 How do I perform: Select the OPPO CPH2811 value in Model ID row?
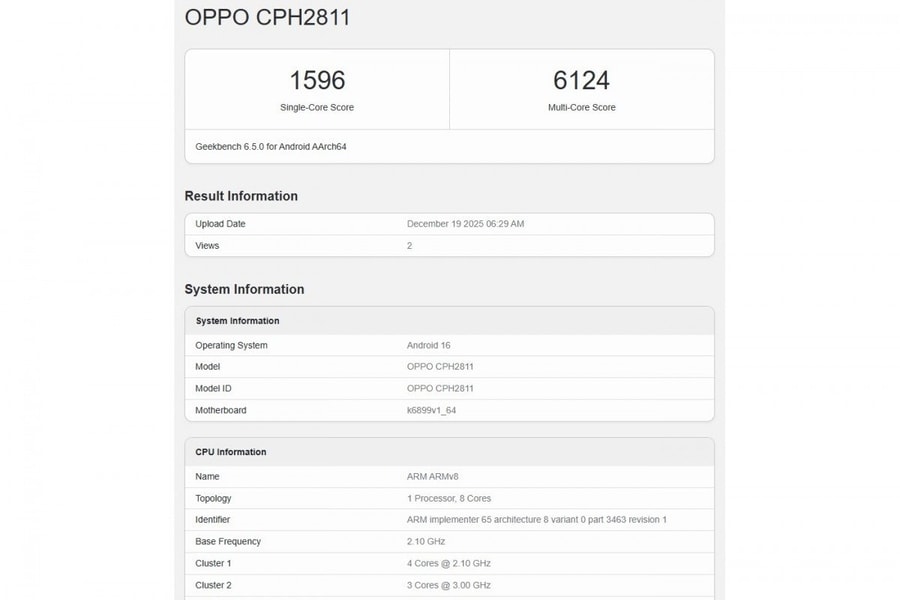(x=440, y=388)
